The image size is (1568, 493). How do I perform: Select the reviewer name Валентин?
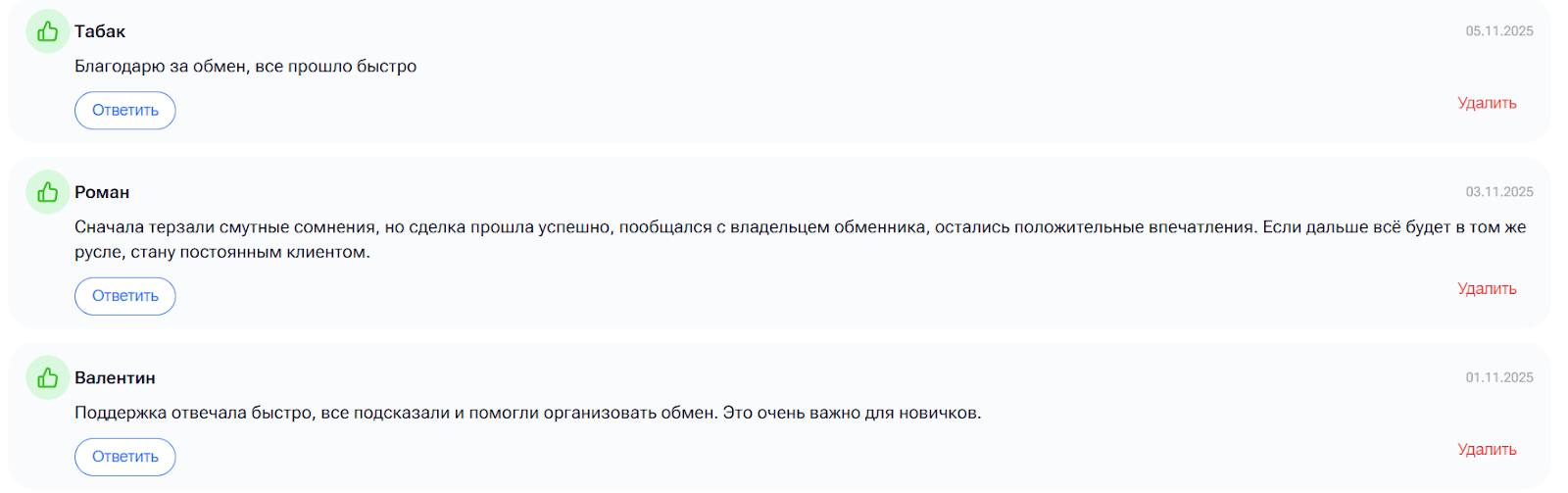115,377
